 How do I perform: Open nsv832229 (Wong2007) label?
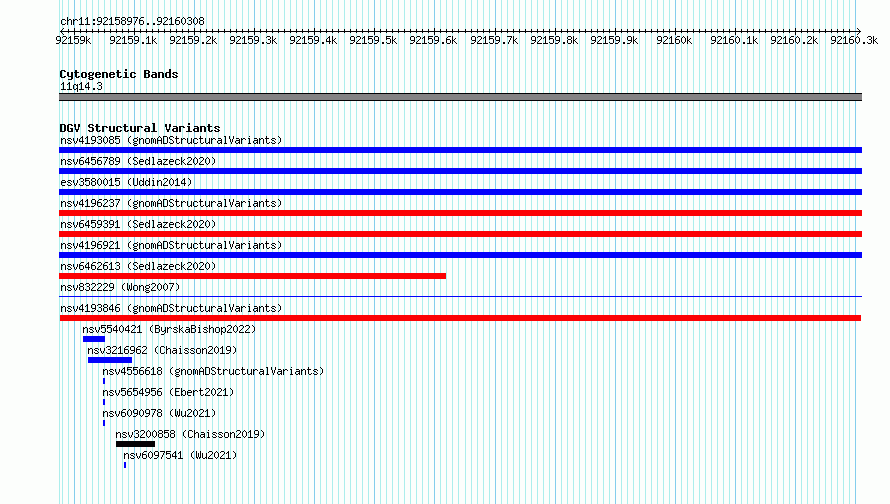click(120, 287)
